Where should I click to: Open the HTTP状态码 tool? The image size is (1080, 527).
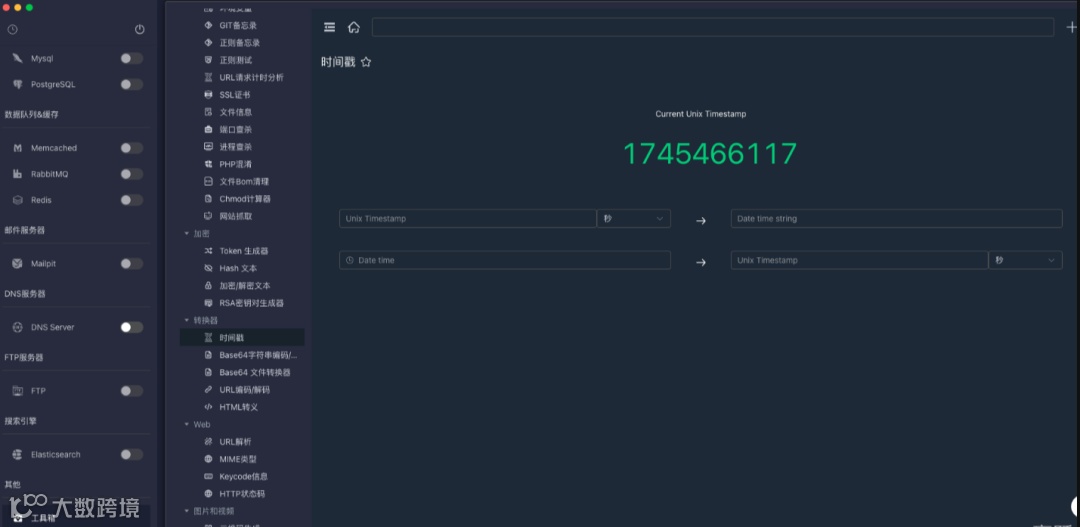click(242, 493)
